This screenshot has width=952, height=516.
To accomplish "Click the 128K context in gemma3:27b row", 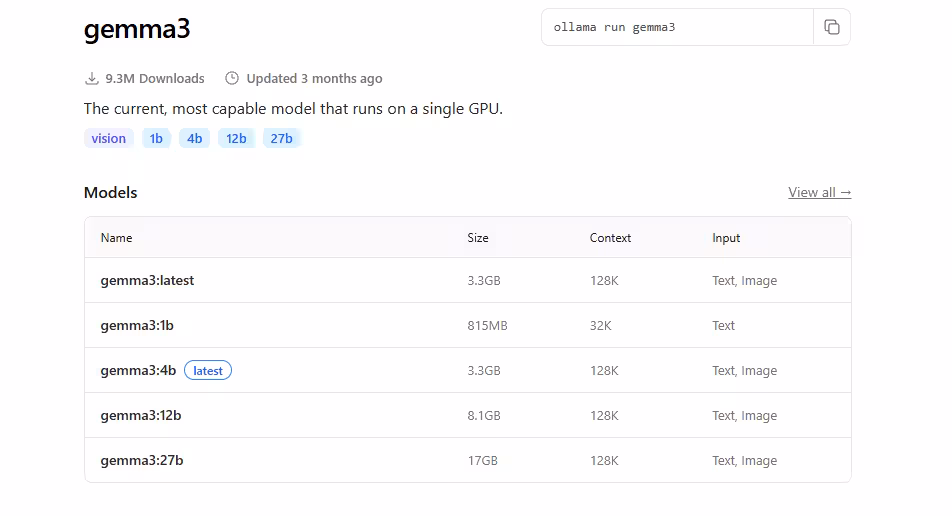I will click(604, 460).
